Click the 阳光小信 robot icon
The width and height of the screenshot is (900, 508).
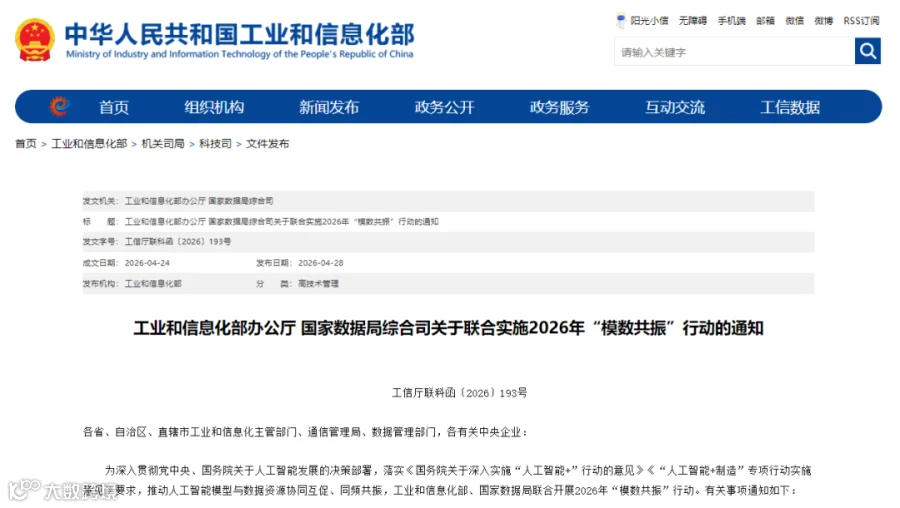pos(620,21)
